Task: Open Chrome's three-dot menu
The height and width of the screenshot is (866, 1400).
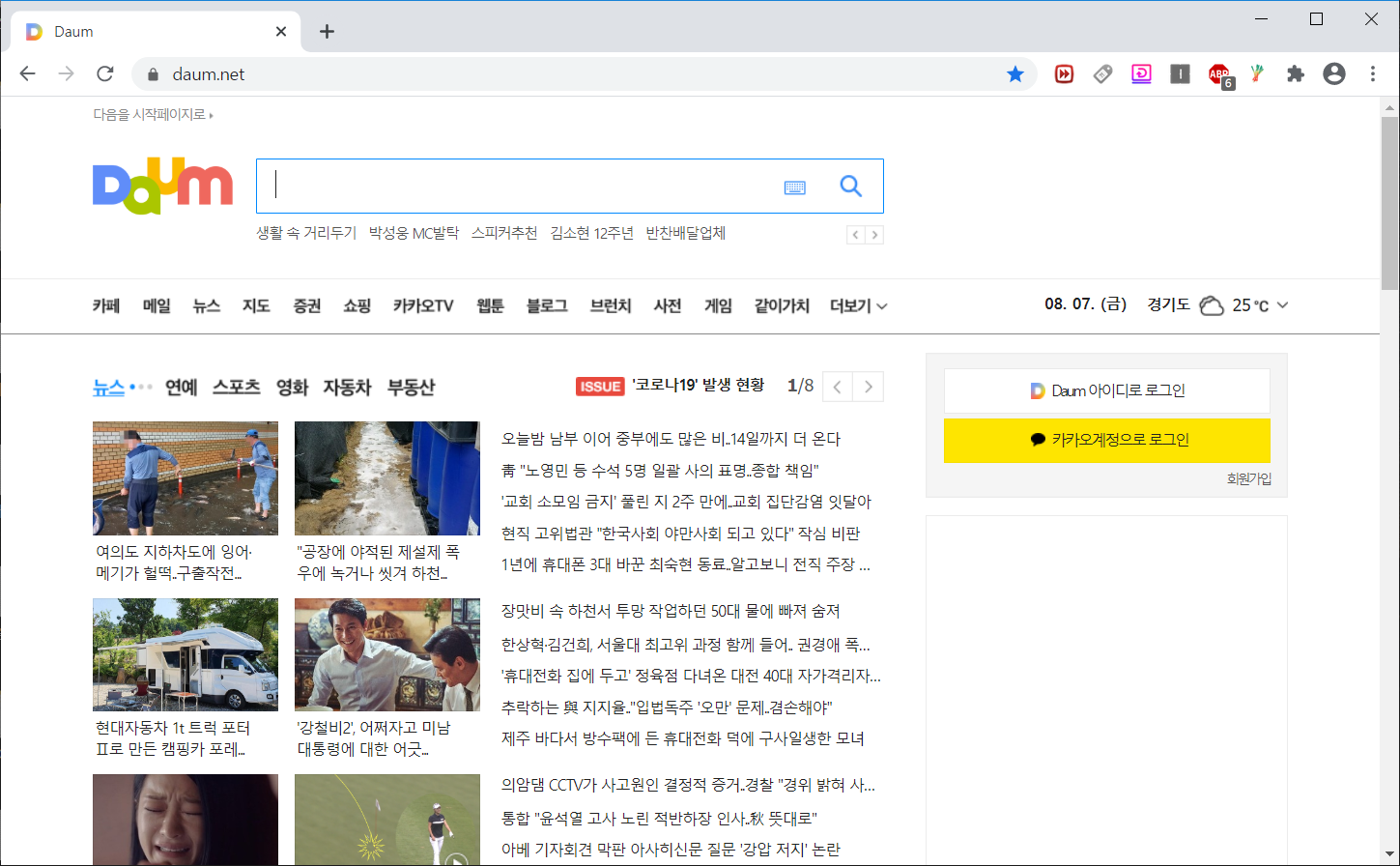Action: click(1373, 74)
